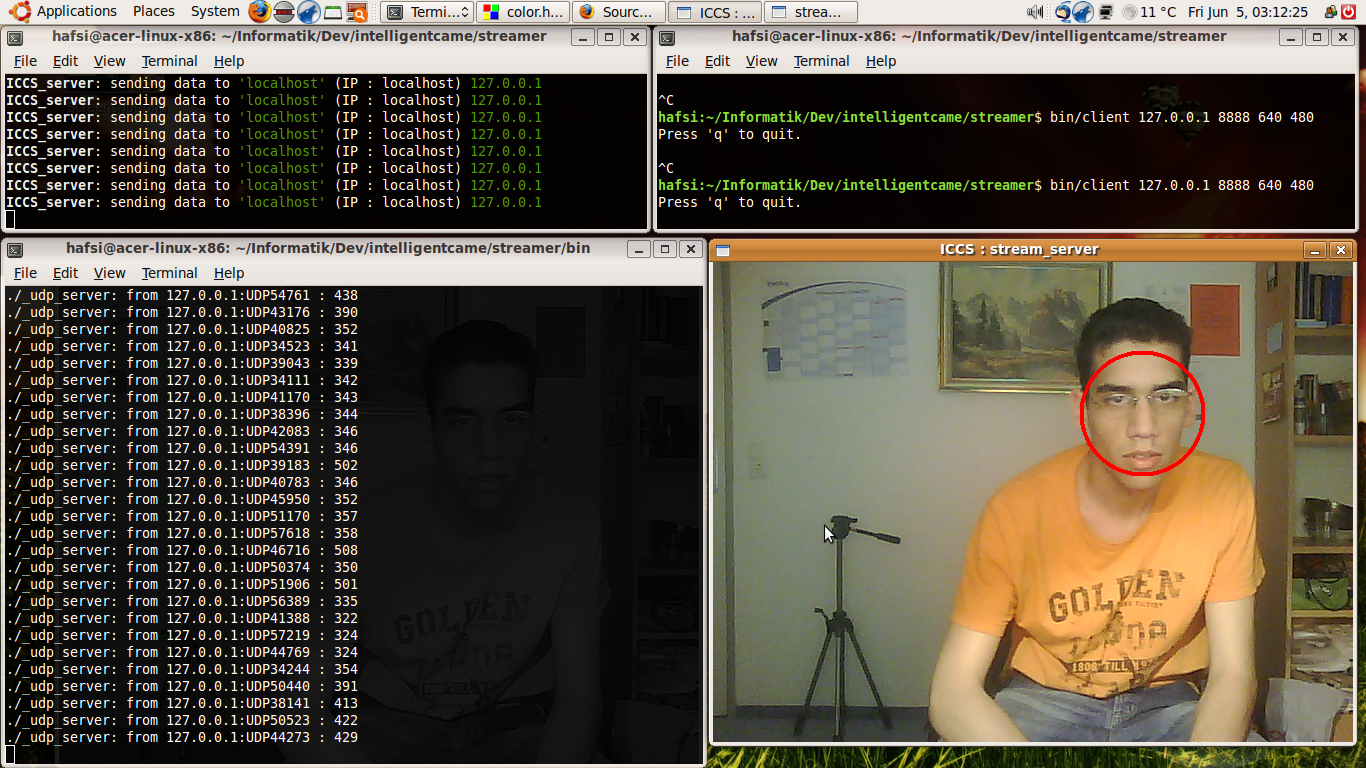The image size is (1366, 768).
Task: Open Help menu in the client terminal
Action: (880, 61)
